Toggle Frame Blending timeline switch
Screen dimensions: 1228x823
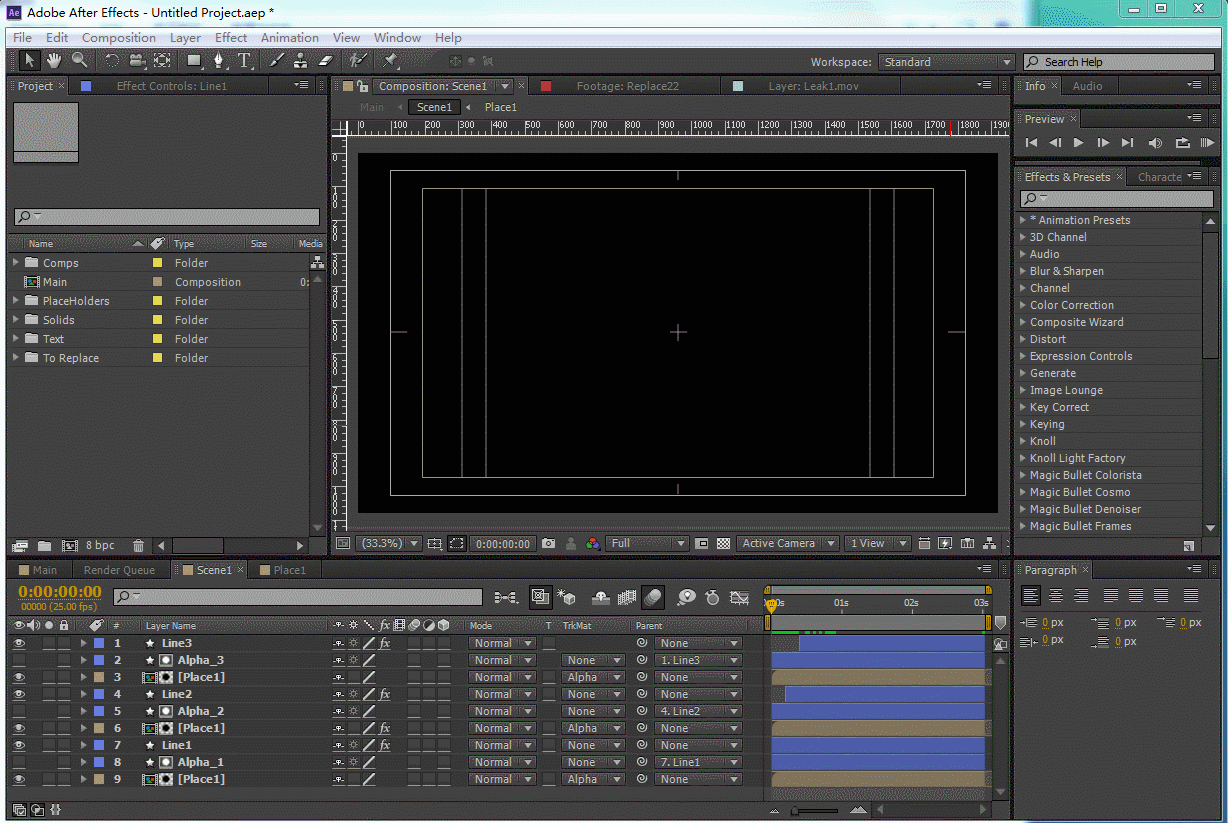pyautogui.click(x=627, y=597)
